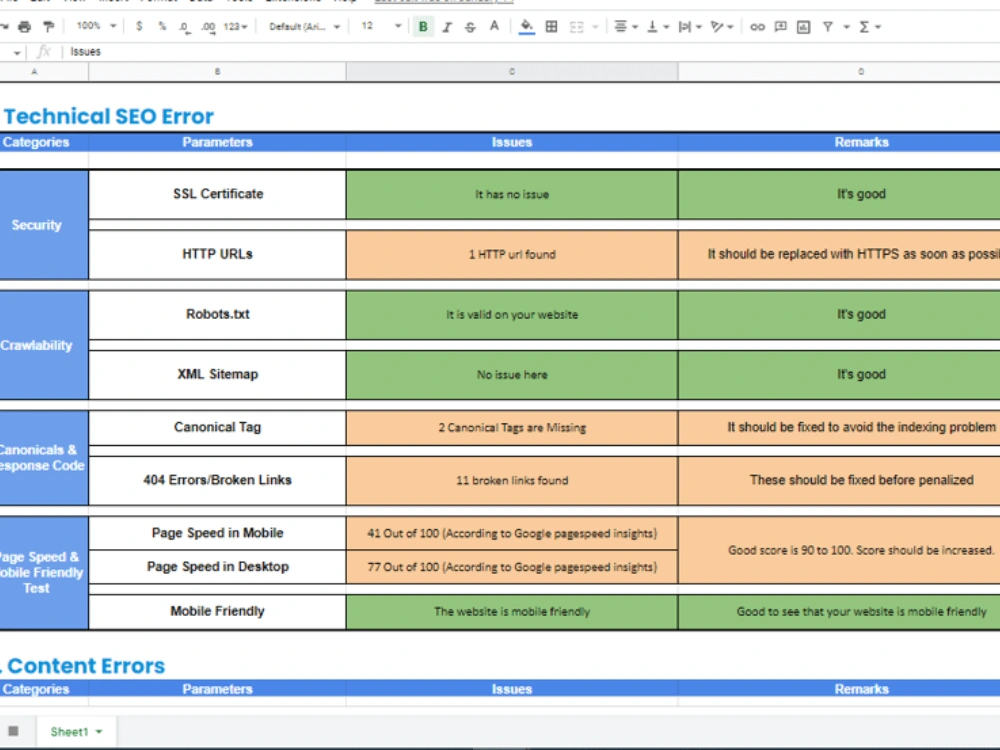Format as currency with dollar icon
The width and height of the screenshot is (1000, 750).
point(139,26)
